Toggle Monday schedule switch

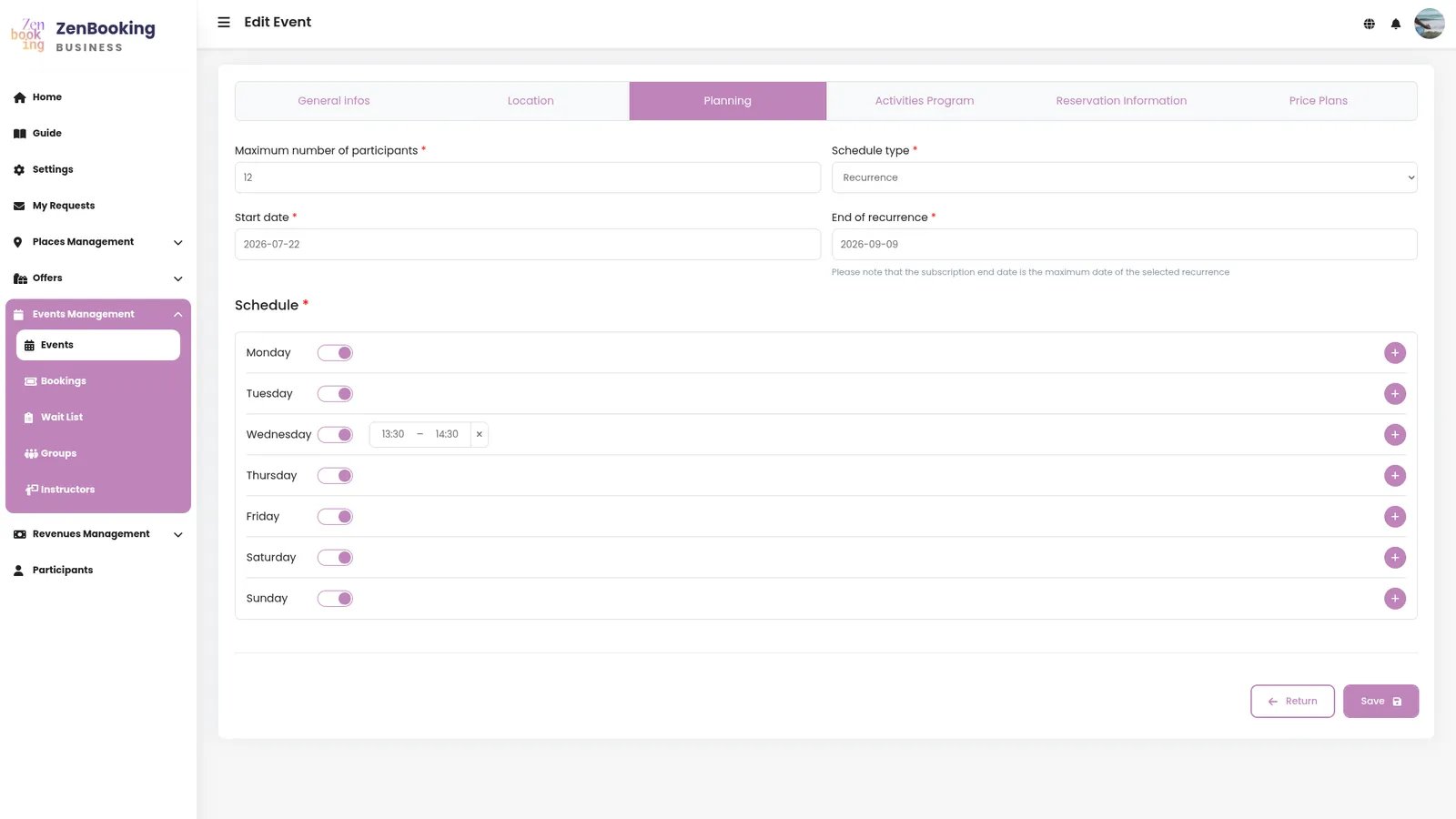[335, 353]
